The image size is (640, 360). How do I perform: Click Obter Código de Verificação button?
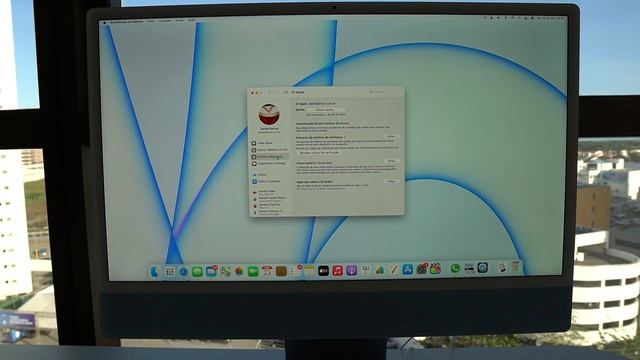click(x=319, y=153)
